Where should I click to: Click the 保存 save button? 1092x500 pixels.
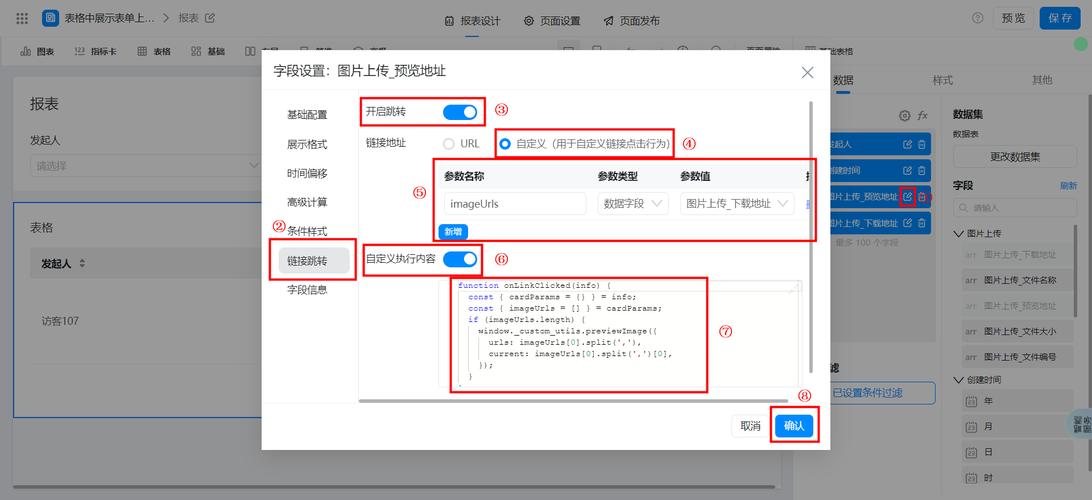click(x=1060, y=18)
